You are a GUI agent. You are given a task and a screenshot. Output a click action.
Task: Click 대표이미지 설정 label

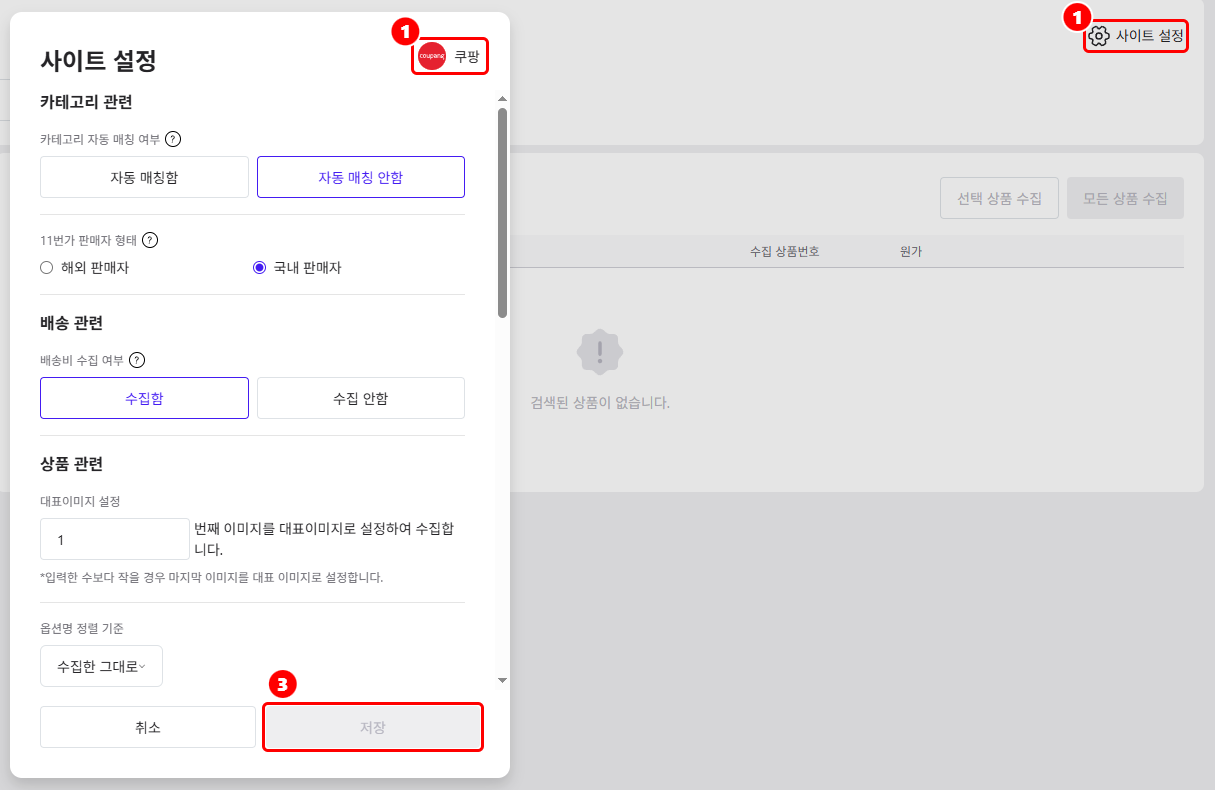80,501
